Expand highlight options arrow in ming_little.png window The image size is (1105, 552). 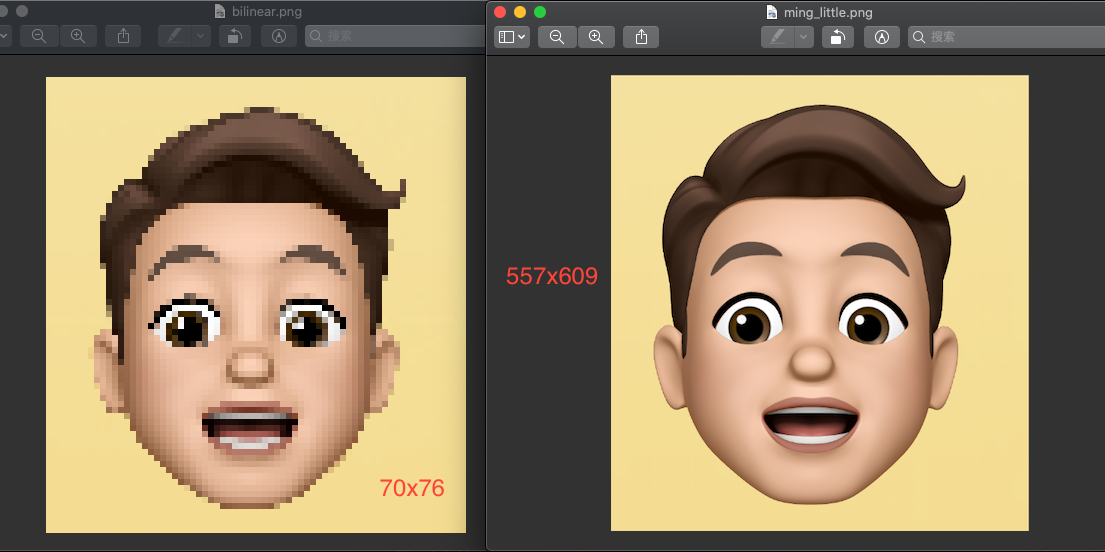pos(804,37)
